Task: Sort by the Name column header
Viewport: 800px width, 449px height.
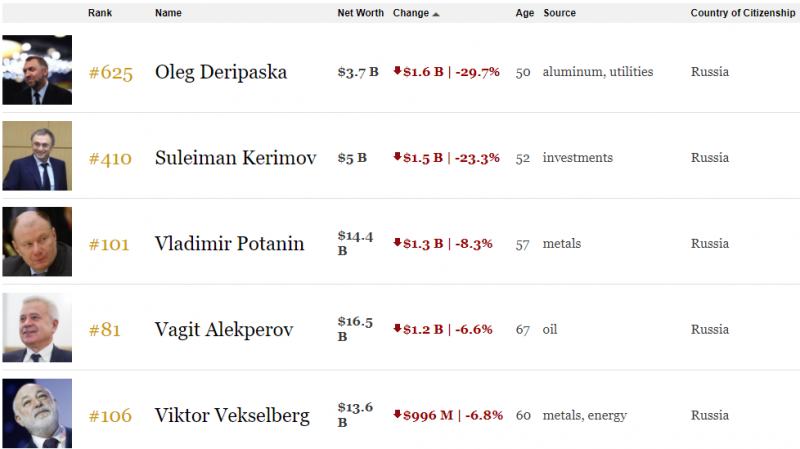Action: point(168,13)
